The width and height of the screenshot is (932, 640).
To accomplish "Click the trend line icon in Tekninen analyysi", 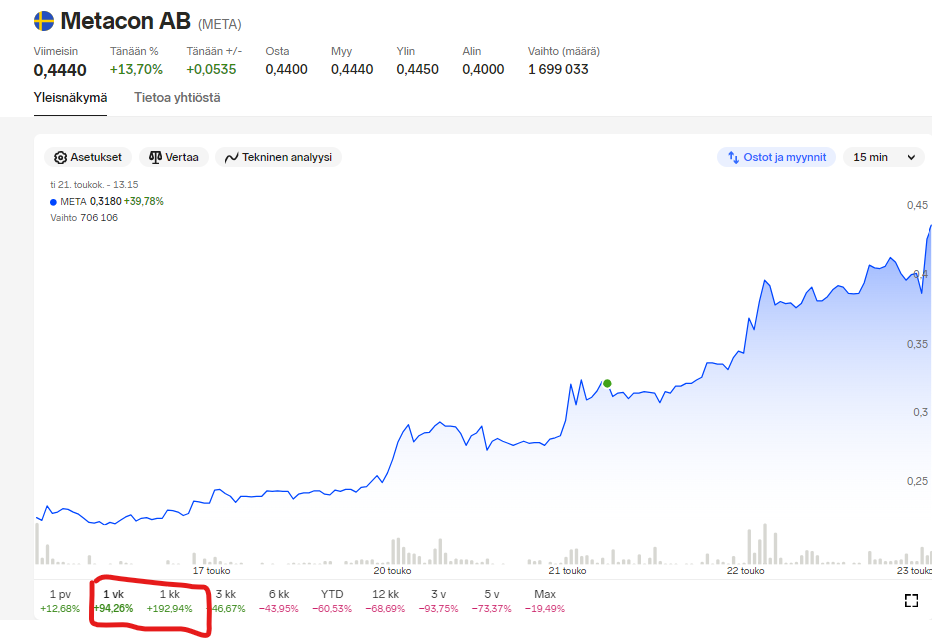I will pyautogui.click(x=231, y=158).
